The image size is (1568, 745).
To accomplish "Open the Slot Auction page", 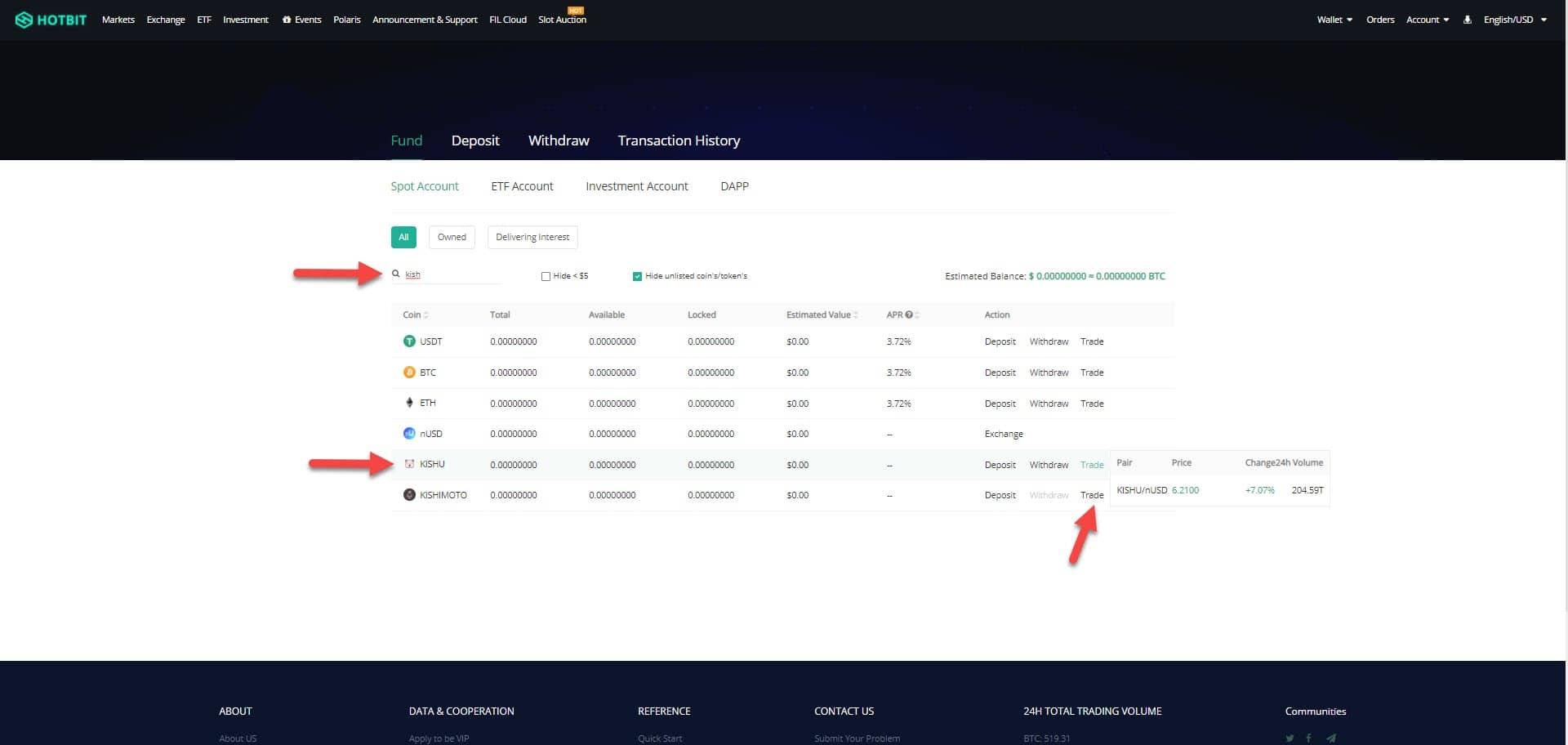I will (562, 20).
